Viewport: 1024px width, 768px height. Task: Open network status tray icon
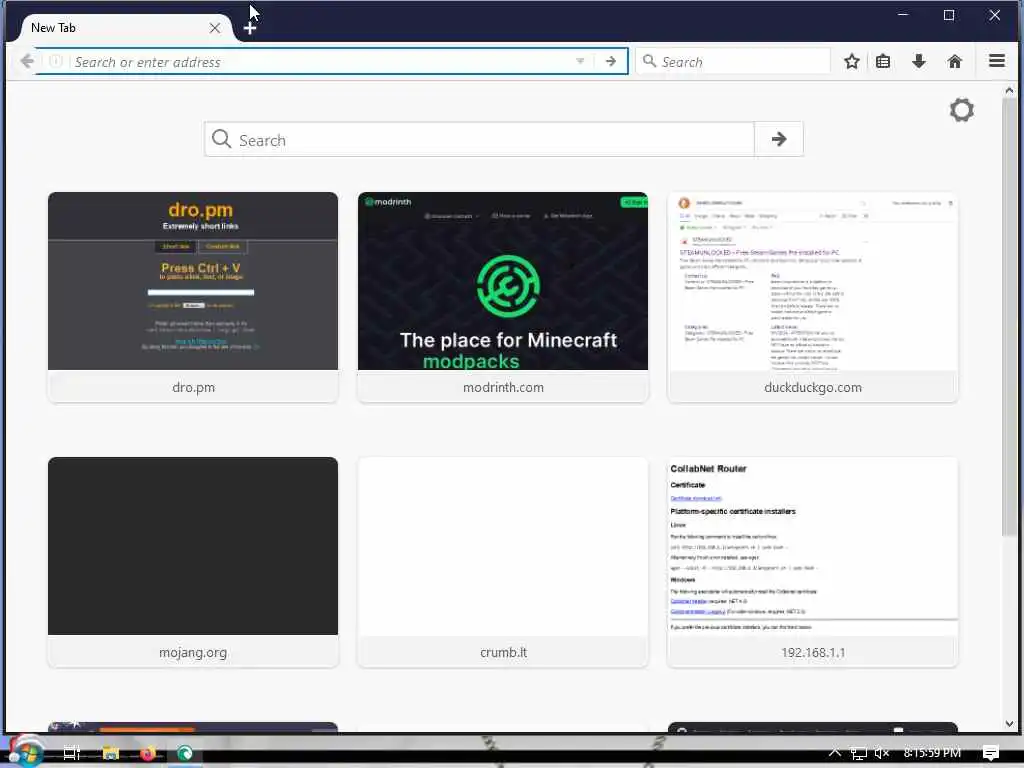coord(859,753)
